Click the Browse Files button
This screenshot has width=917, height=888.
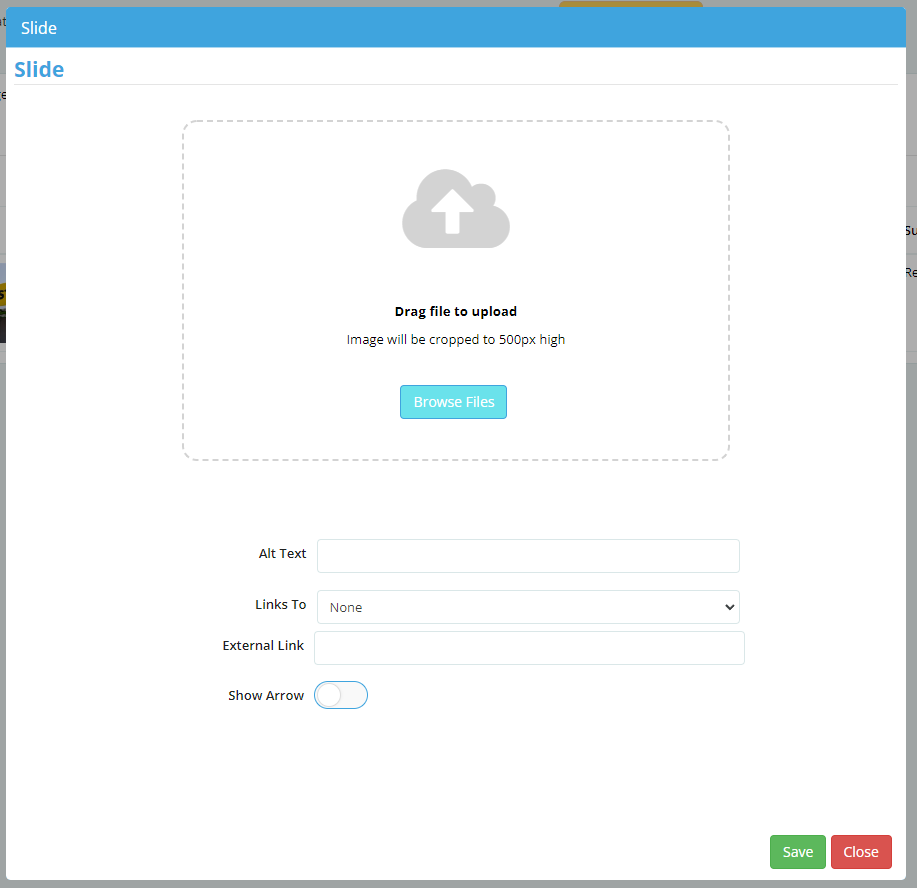[x=453, y=402]
